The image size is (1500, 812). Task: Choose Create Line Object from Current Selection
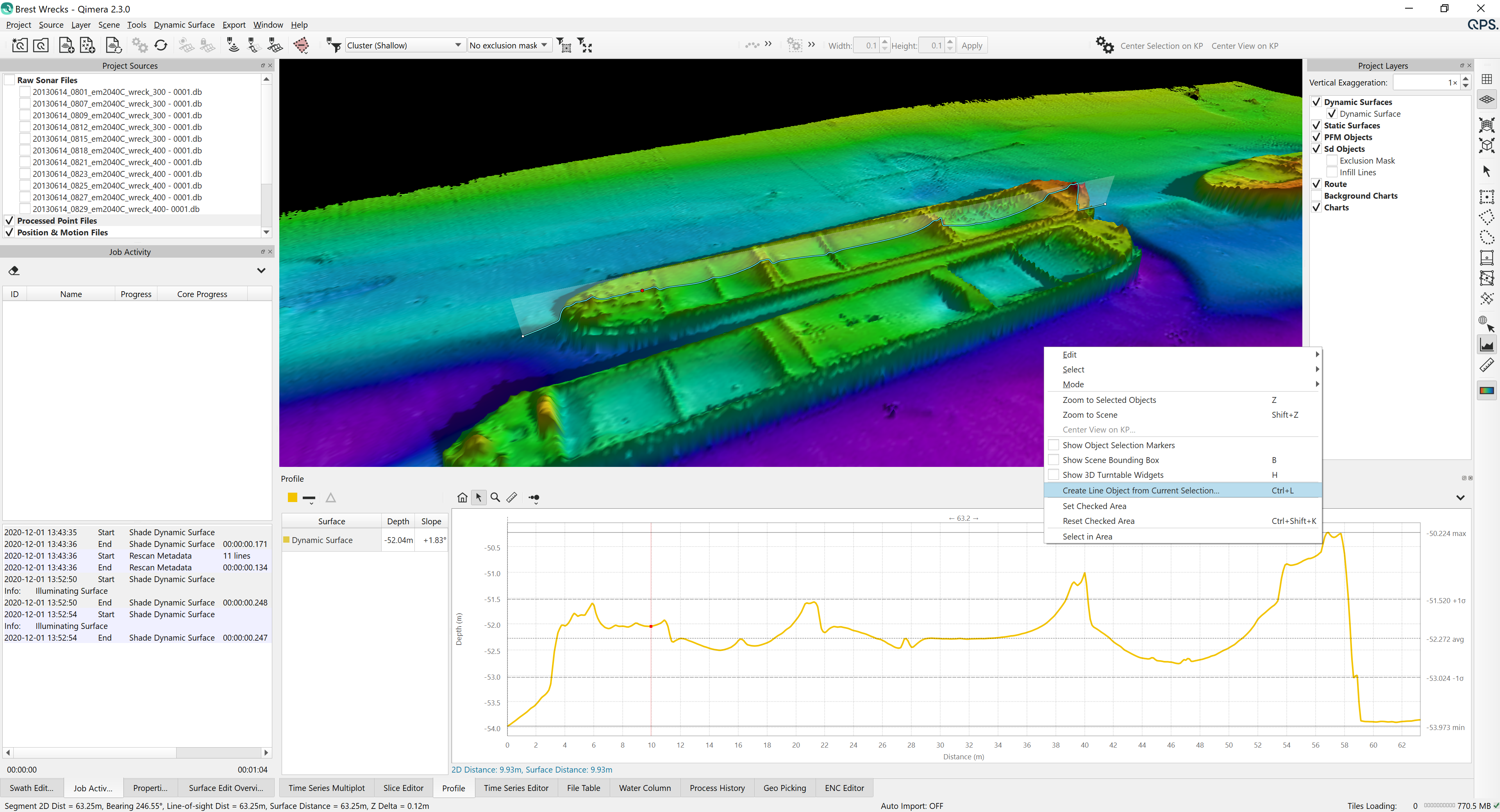tap(1140, 491)
